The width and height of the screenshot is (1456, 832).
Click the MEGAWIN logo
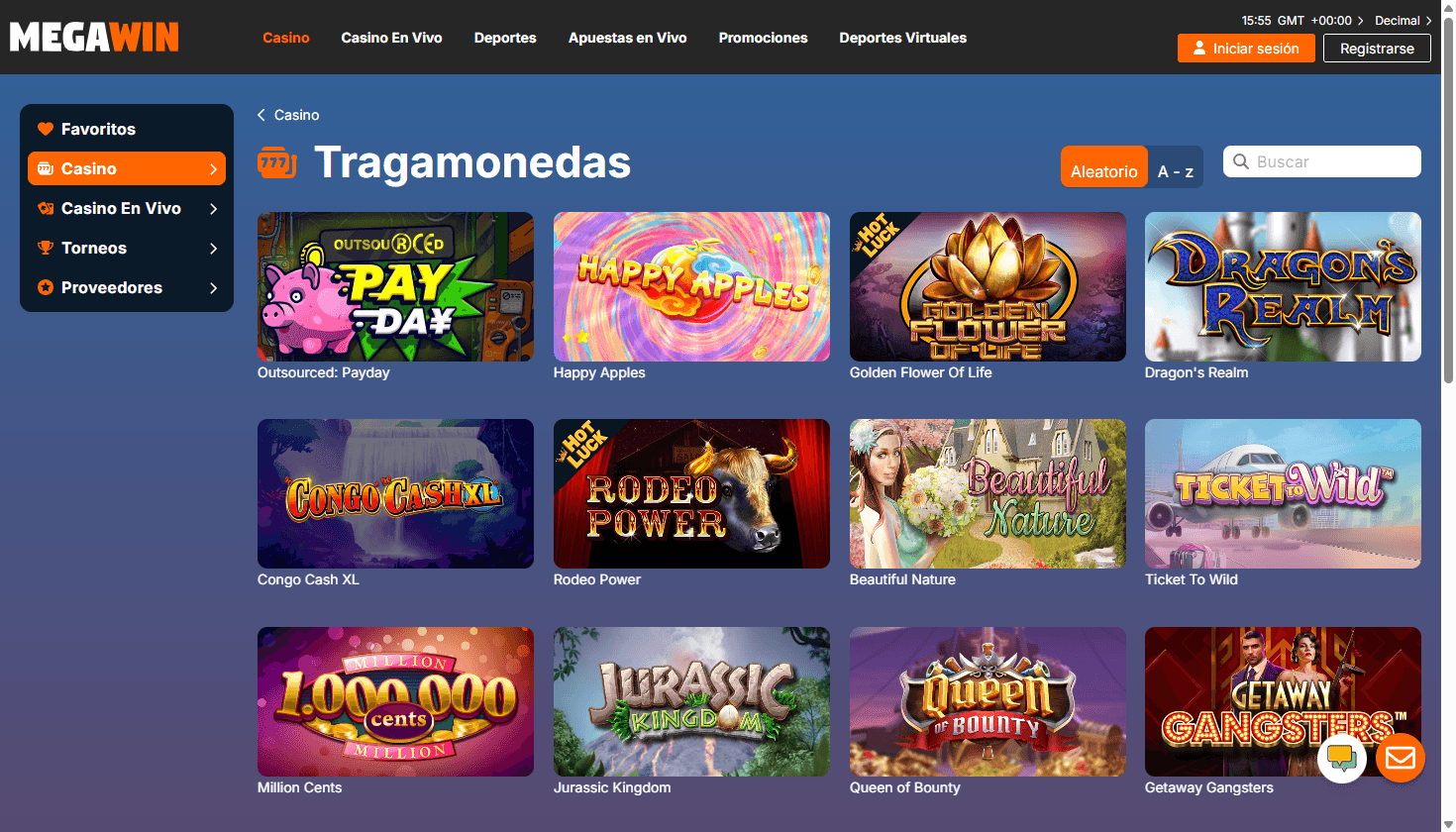[x=94, y=38]
